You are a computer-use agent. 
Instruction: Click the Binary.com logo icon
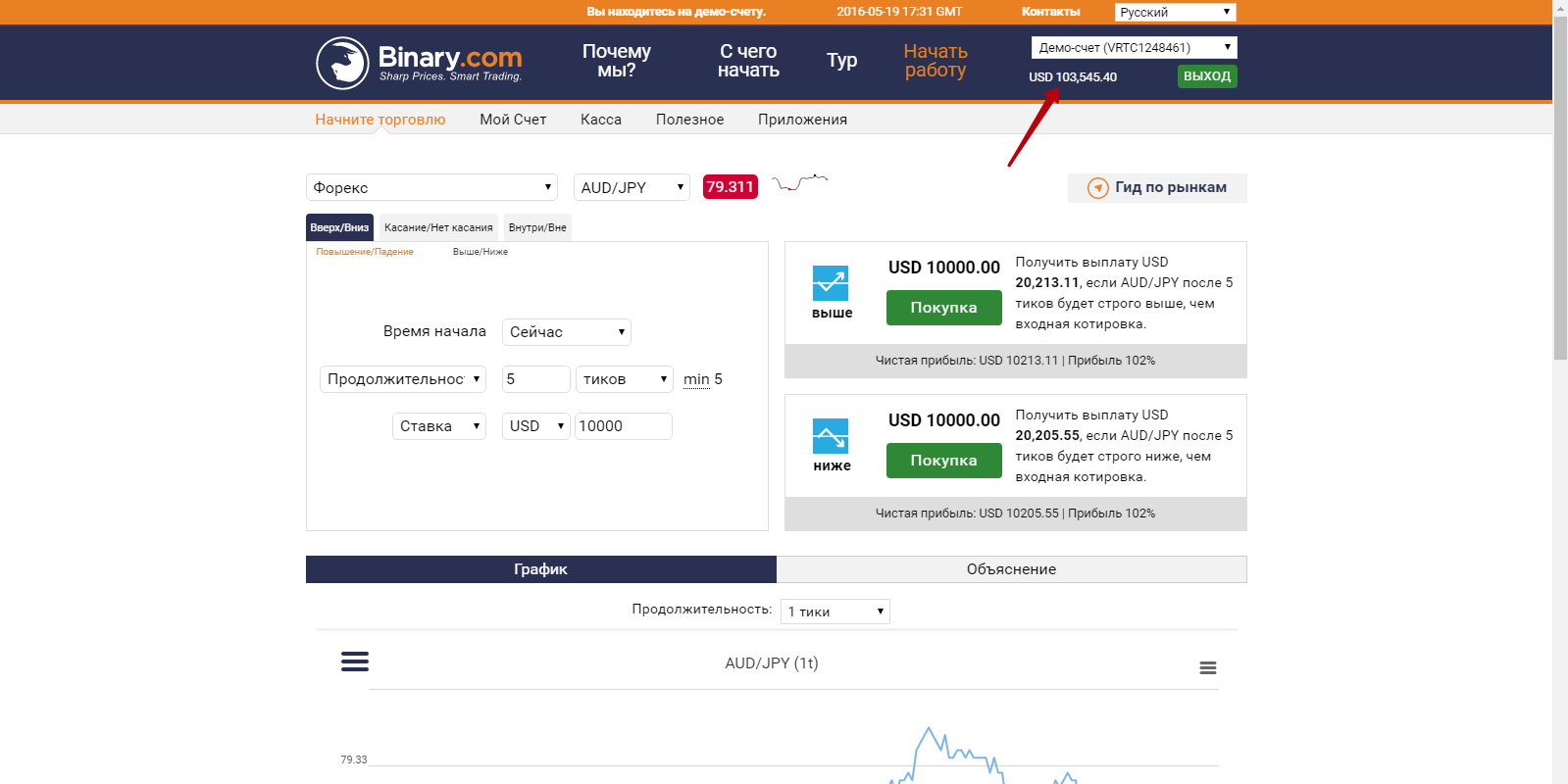pyautogui.click(x=342, y=63)
